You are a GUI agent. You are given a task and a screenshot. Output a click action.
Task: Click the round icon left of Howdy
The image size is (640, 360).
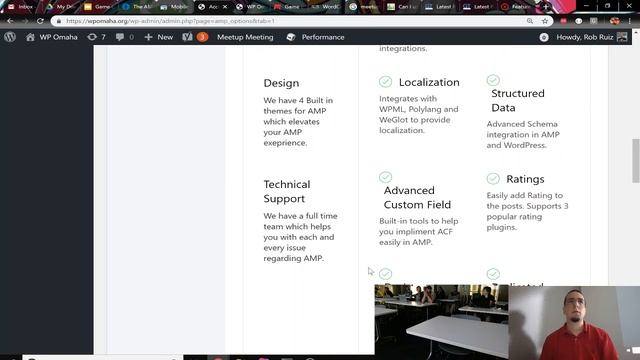coord(544,37)
